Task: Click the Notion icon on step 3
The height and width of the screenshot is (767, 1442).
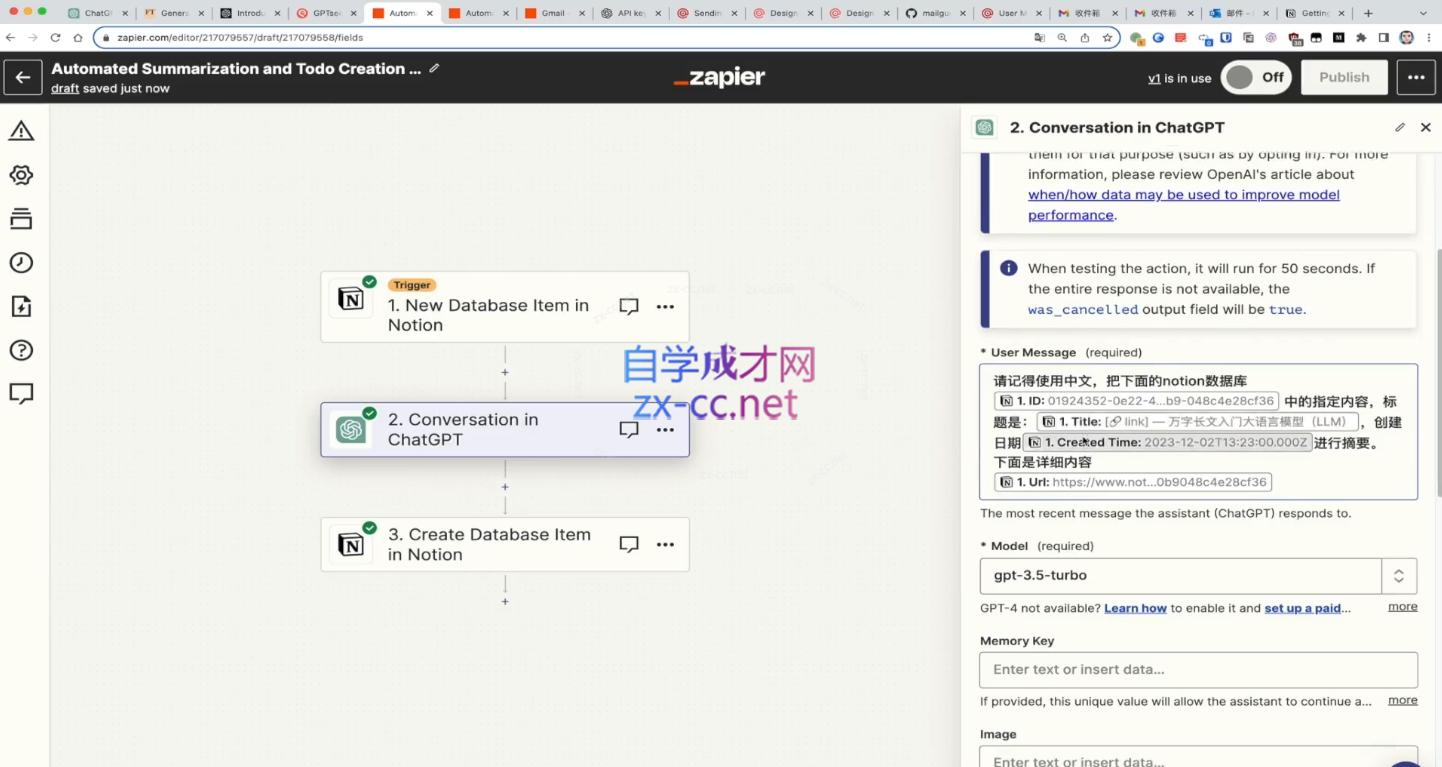Action: click(x=351, y=544)
